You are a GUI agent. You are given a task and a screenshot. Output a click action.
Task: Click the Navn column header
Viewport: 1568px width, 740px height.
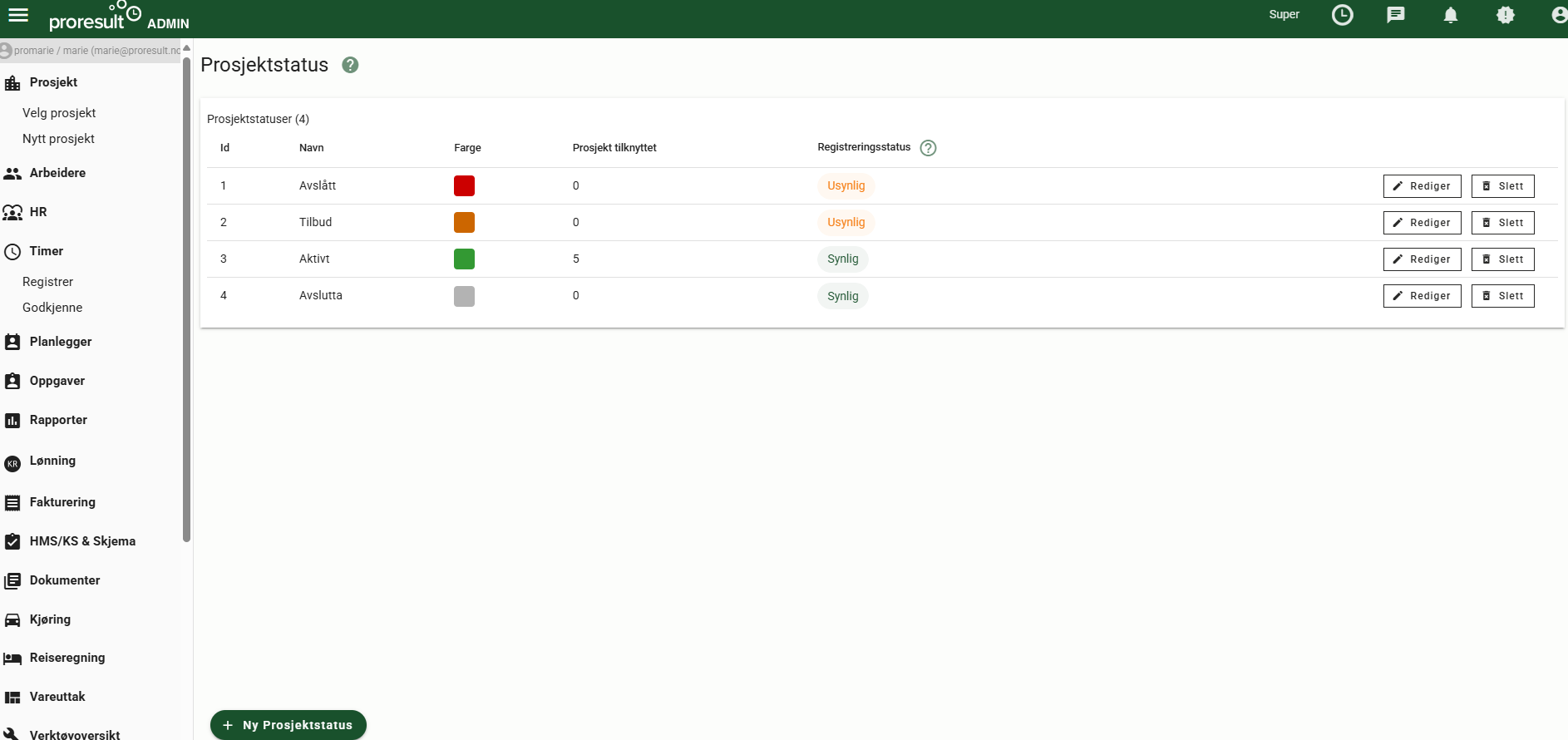(x=311, y=148)
